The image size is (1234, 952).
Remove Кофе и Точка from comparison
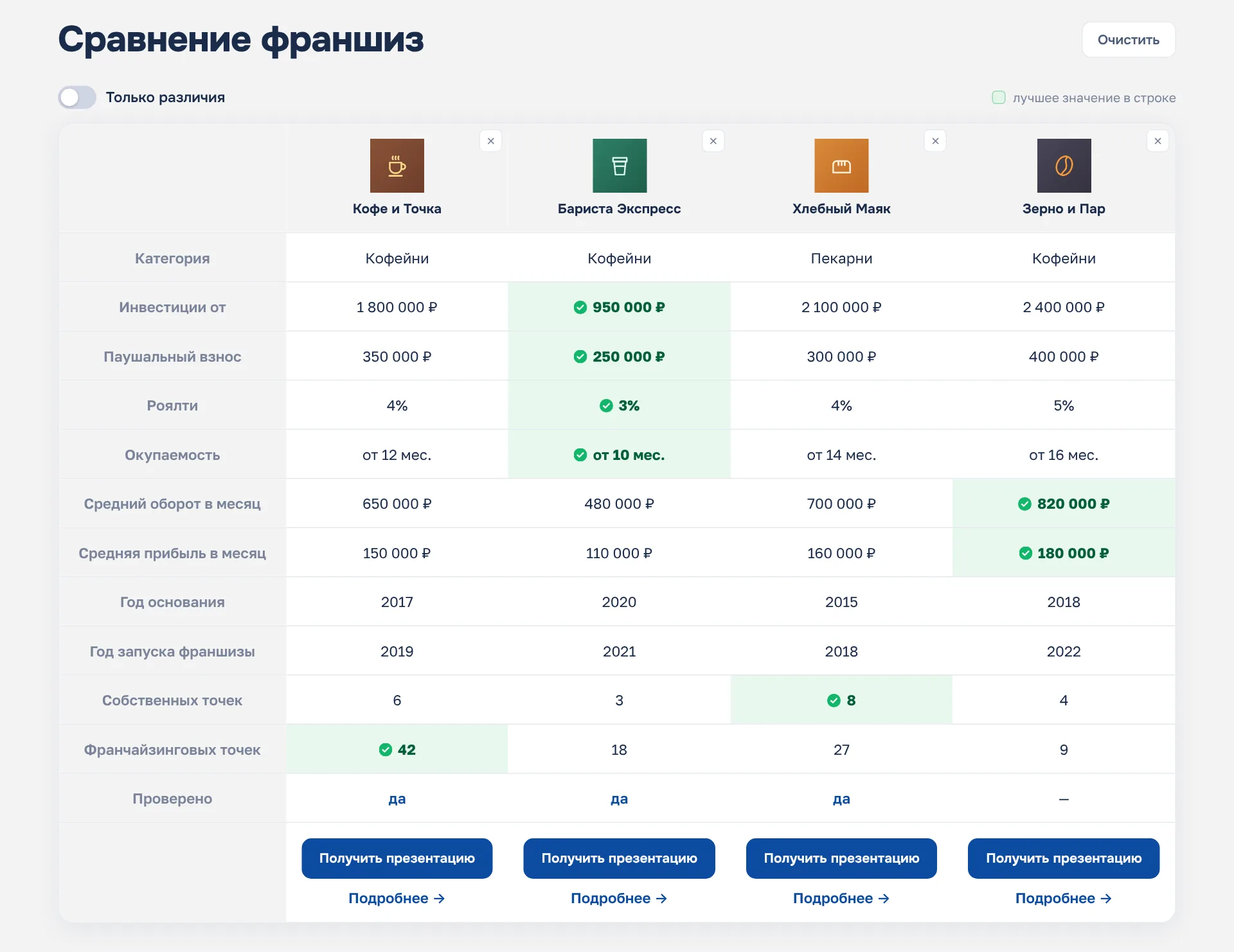point(490,141)
